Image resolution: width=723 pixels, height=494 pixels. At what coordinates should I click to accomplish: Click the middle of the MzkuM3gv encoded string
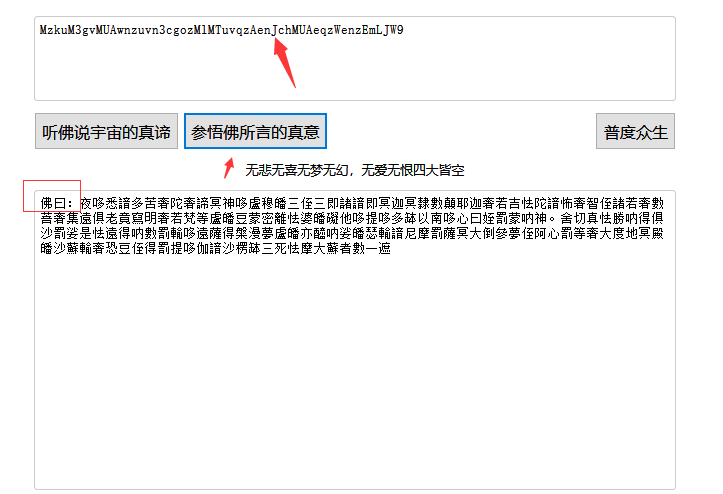click(x=221, y=30)
